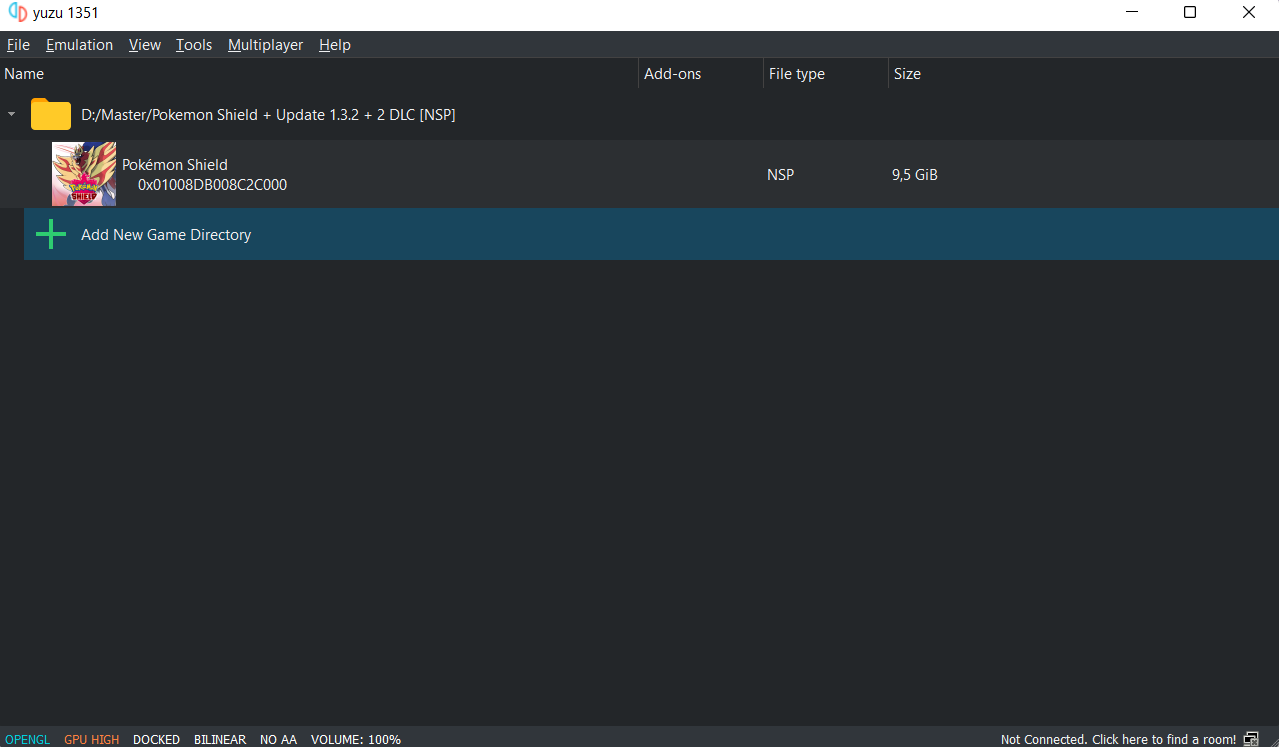
Task: Collapse the Pokemon Shield directory tree entry
Action: click(11, 114)
